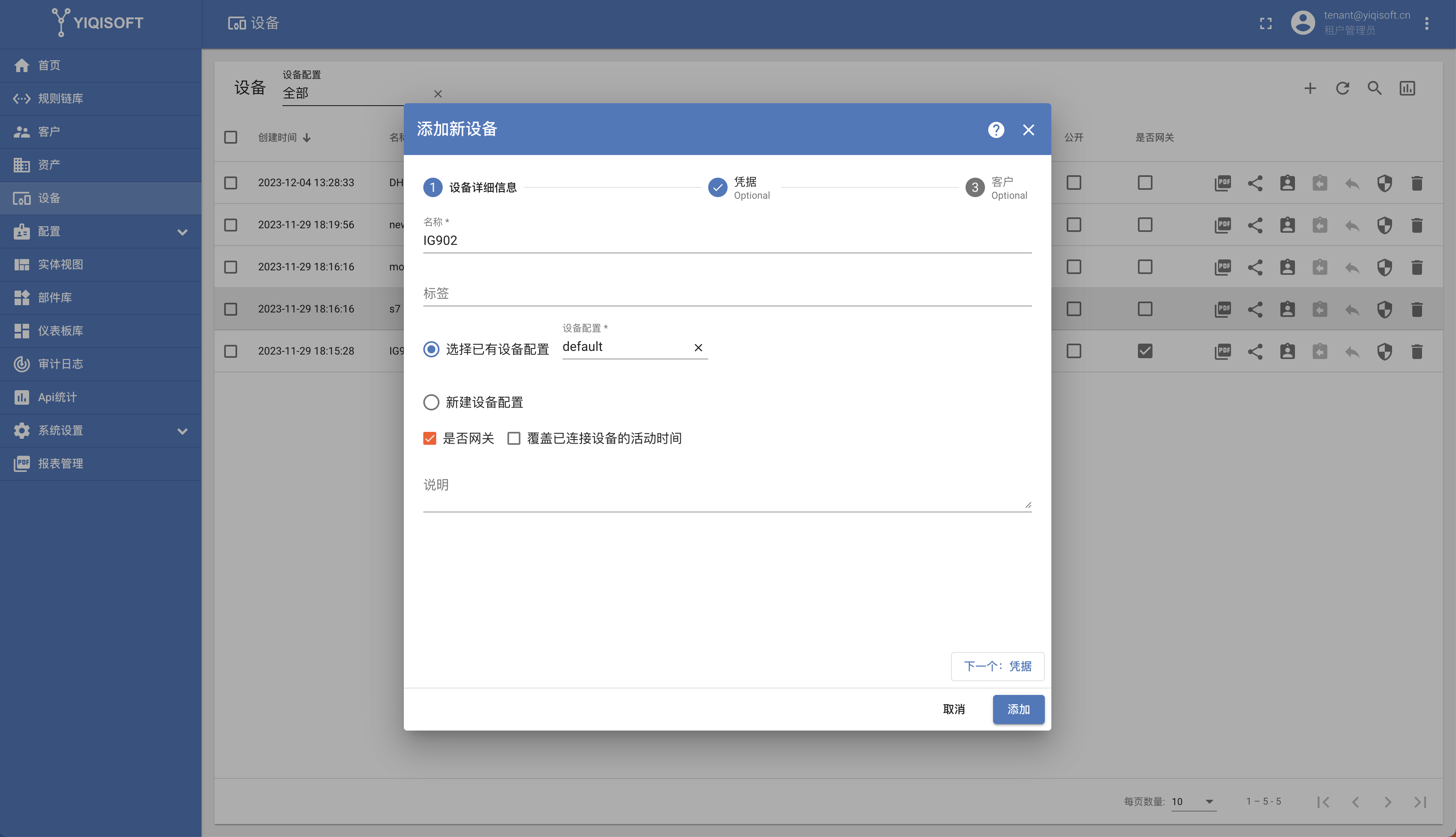Select the 新建设备配置 radio button
Image resolution: width=1456 pixels, height=837 pixels.
point(431,402)
